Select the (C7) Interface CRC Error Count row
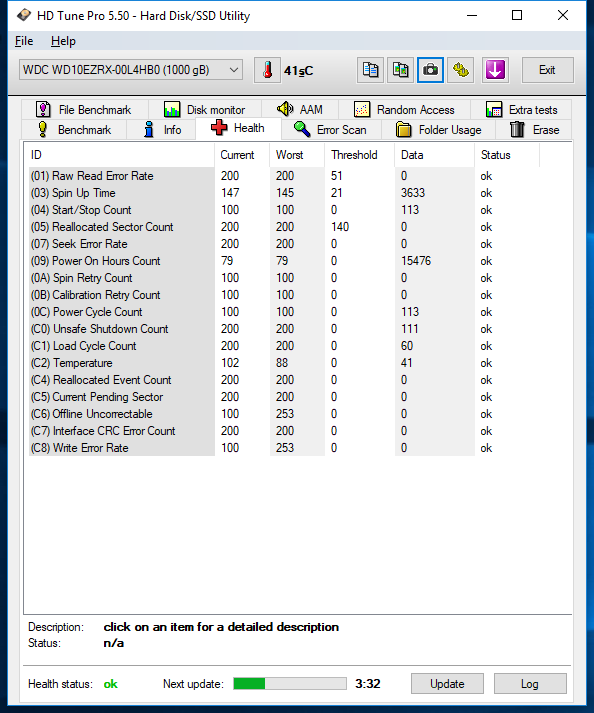The image size is (594, 713). pos(285,431)
